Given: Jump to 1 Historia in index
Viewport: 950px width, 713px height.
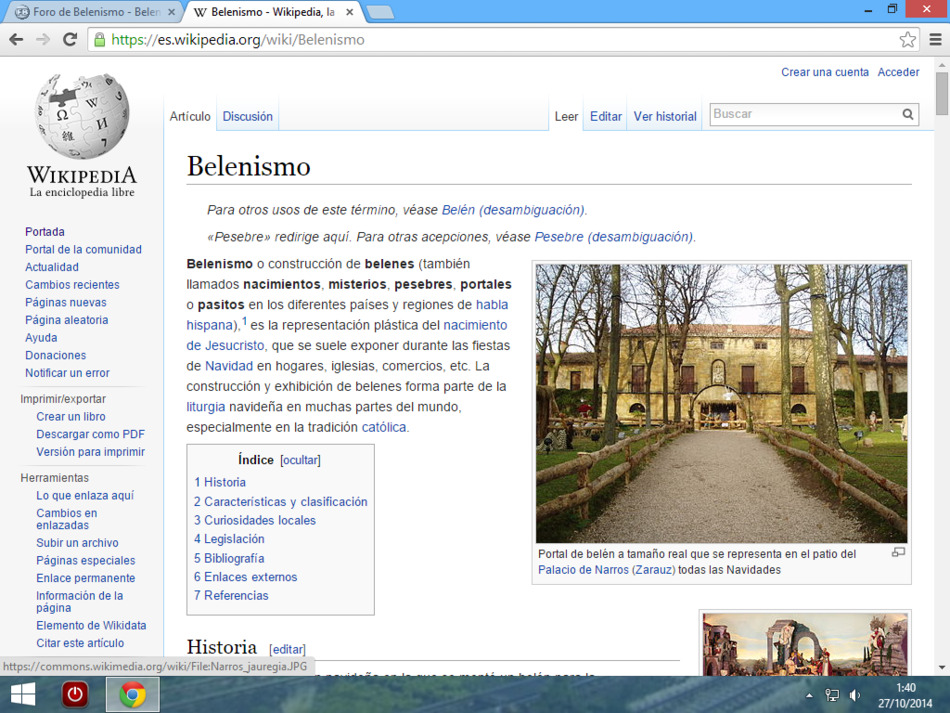Looking at the screenshot, I should [x=220, y=482].
